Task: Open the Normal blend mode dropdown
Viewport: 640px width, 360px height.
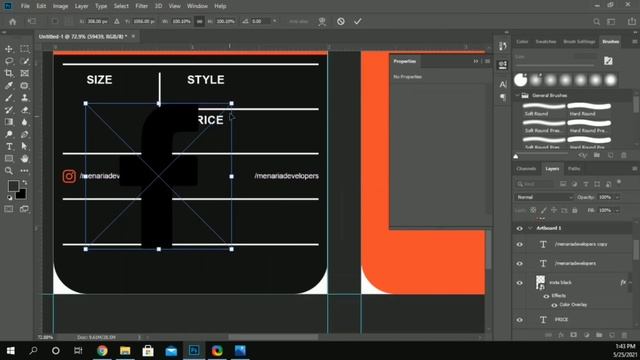Action: click(x=544, y=197)
